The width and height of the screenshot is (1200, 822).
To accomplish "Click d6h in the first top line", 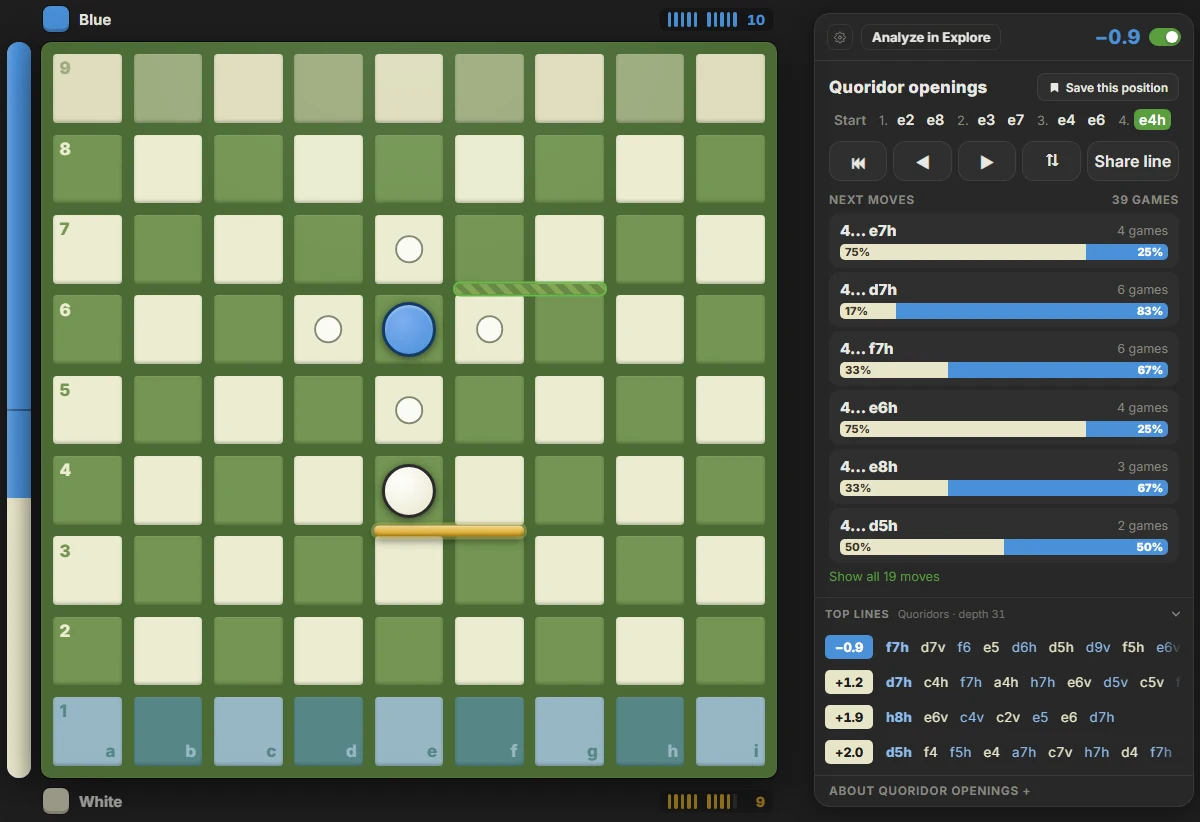I will click(x=1024, y=647).
